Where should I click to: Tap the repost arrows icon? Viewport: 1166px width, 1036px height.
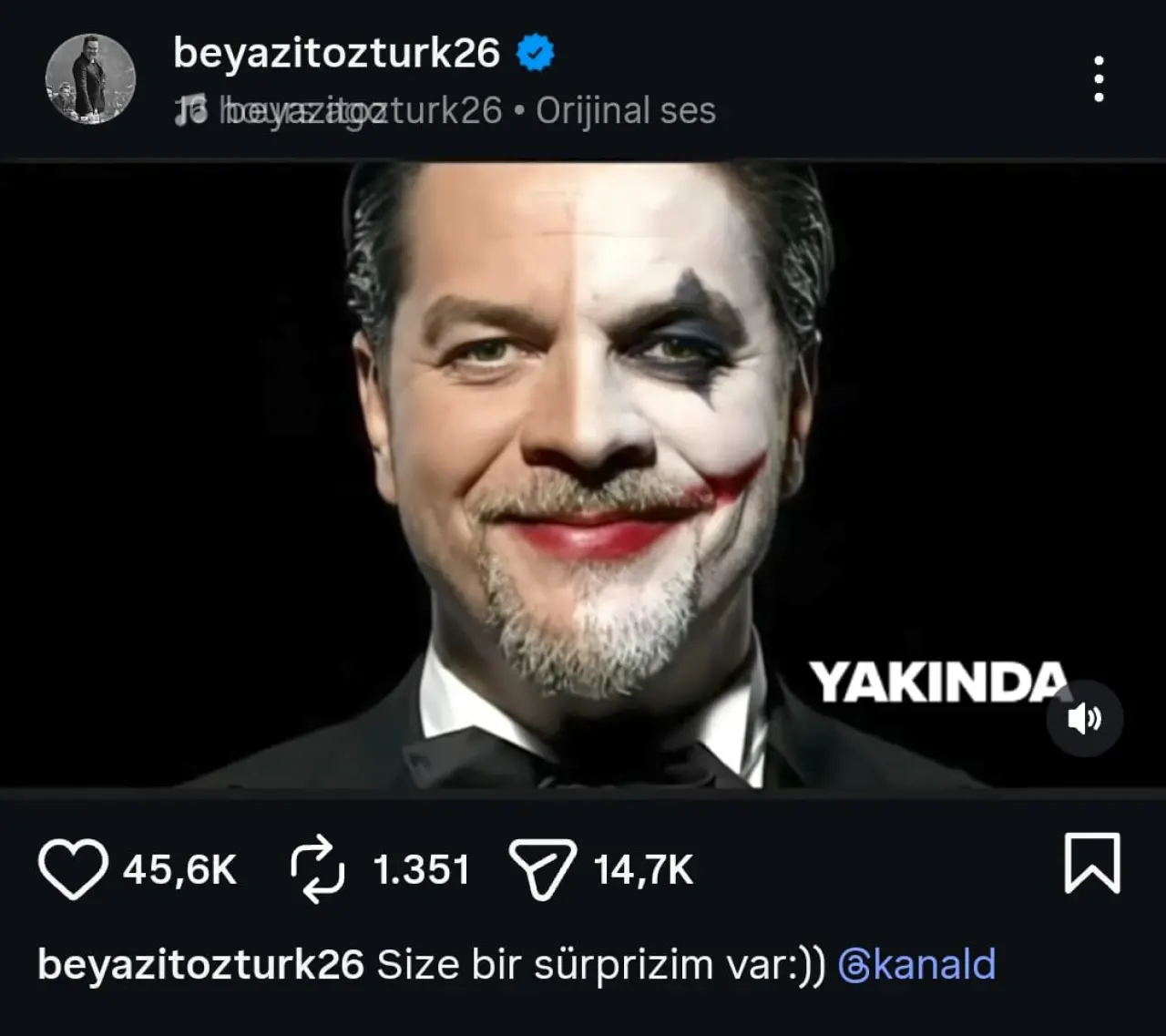point(317,868)
